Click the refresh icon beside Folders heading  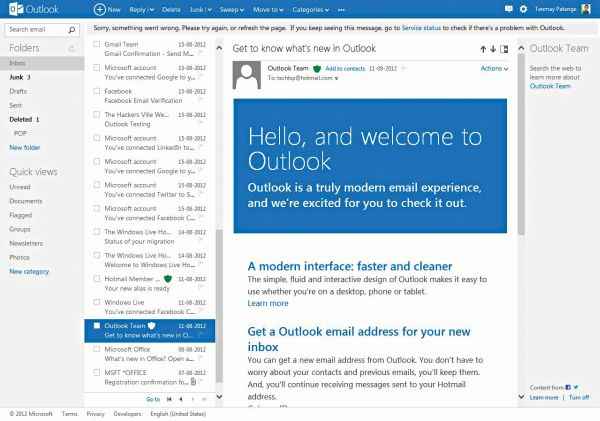coord(72,48)
